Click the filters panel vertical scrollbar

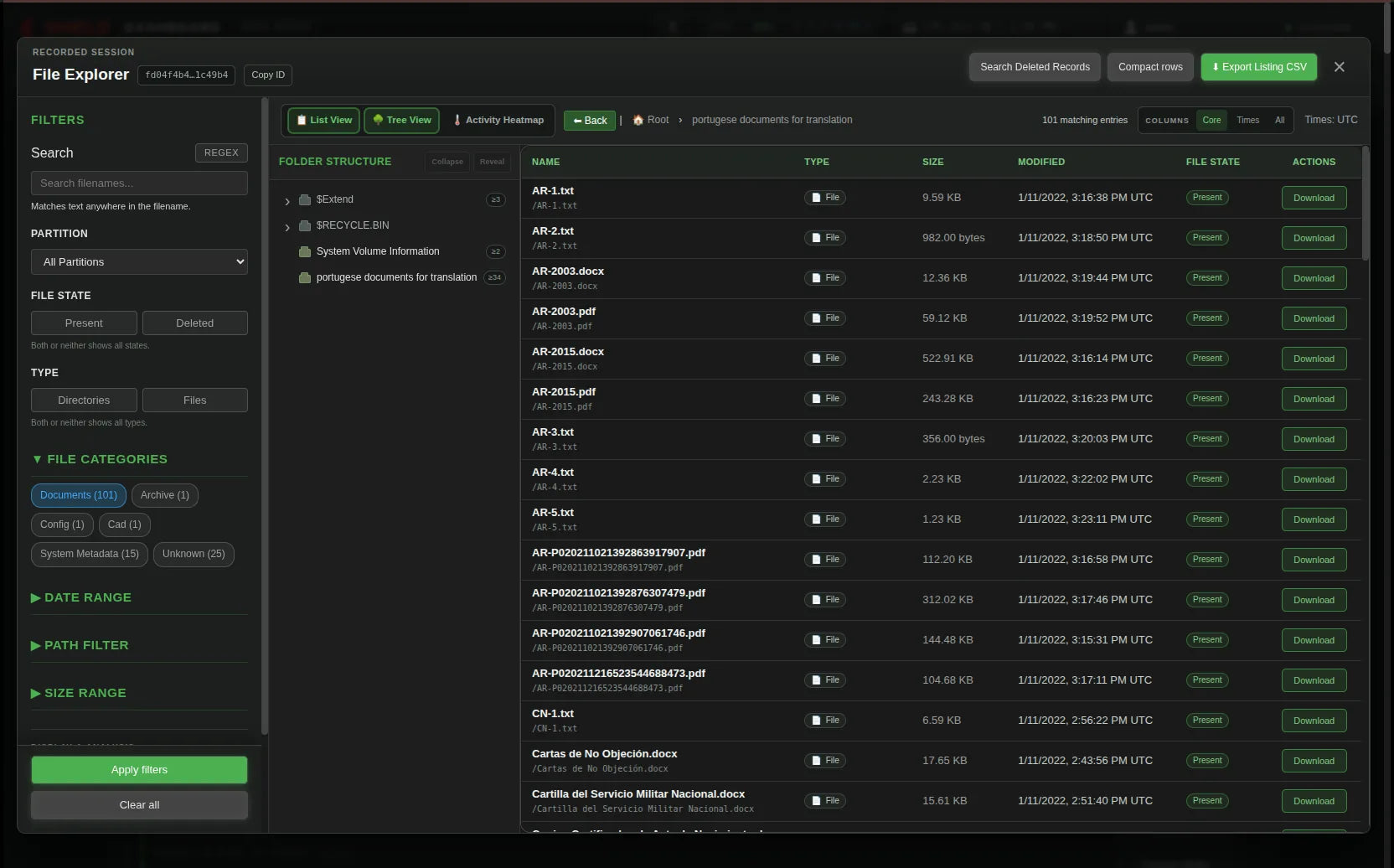[265, 416]
